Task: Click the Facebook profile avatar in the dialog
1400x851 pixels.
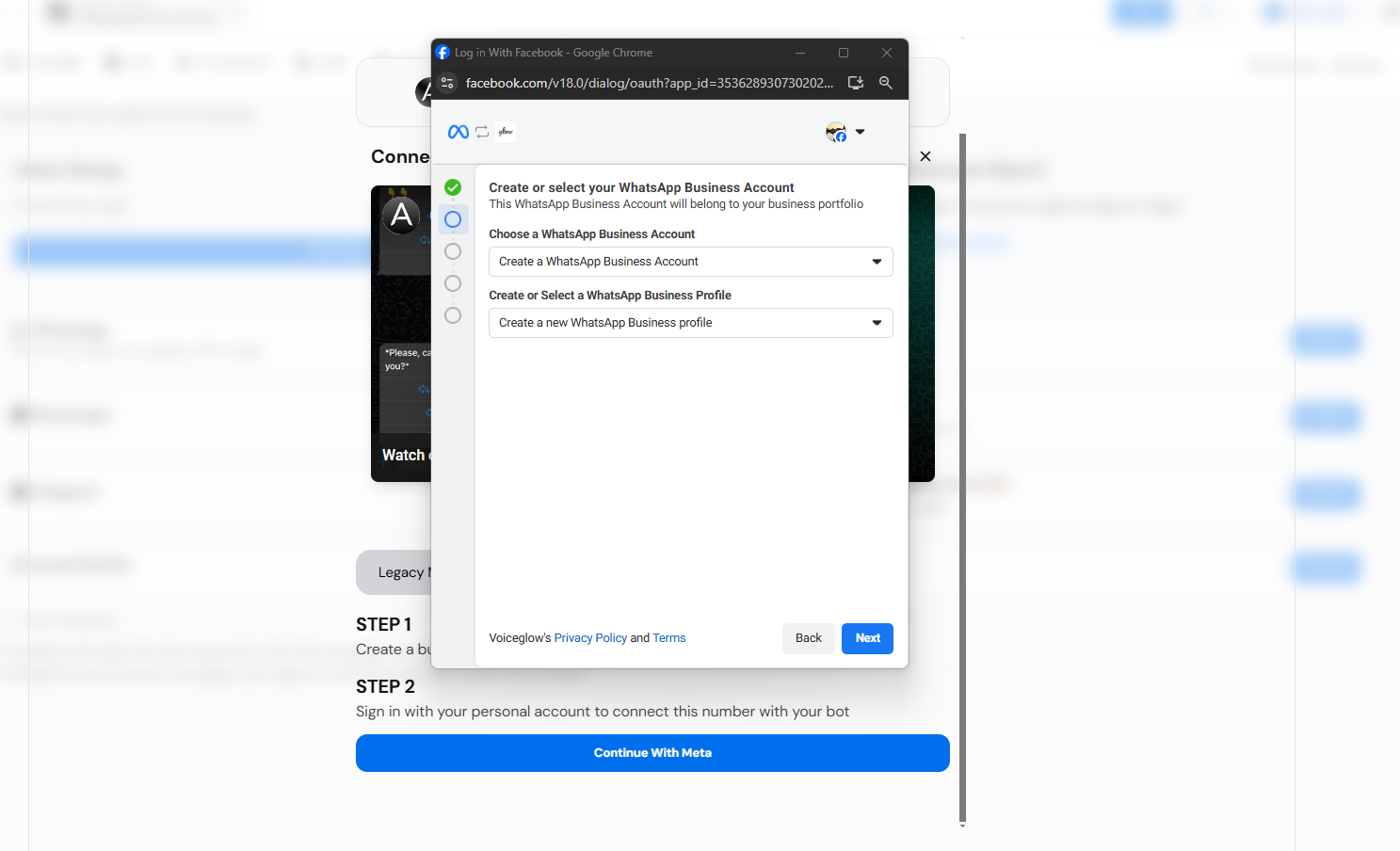Action: tap(836, 132)
